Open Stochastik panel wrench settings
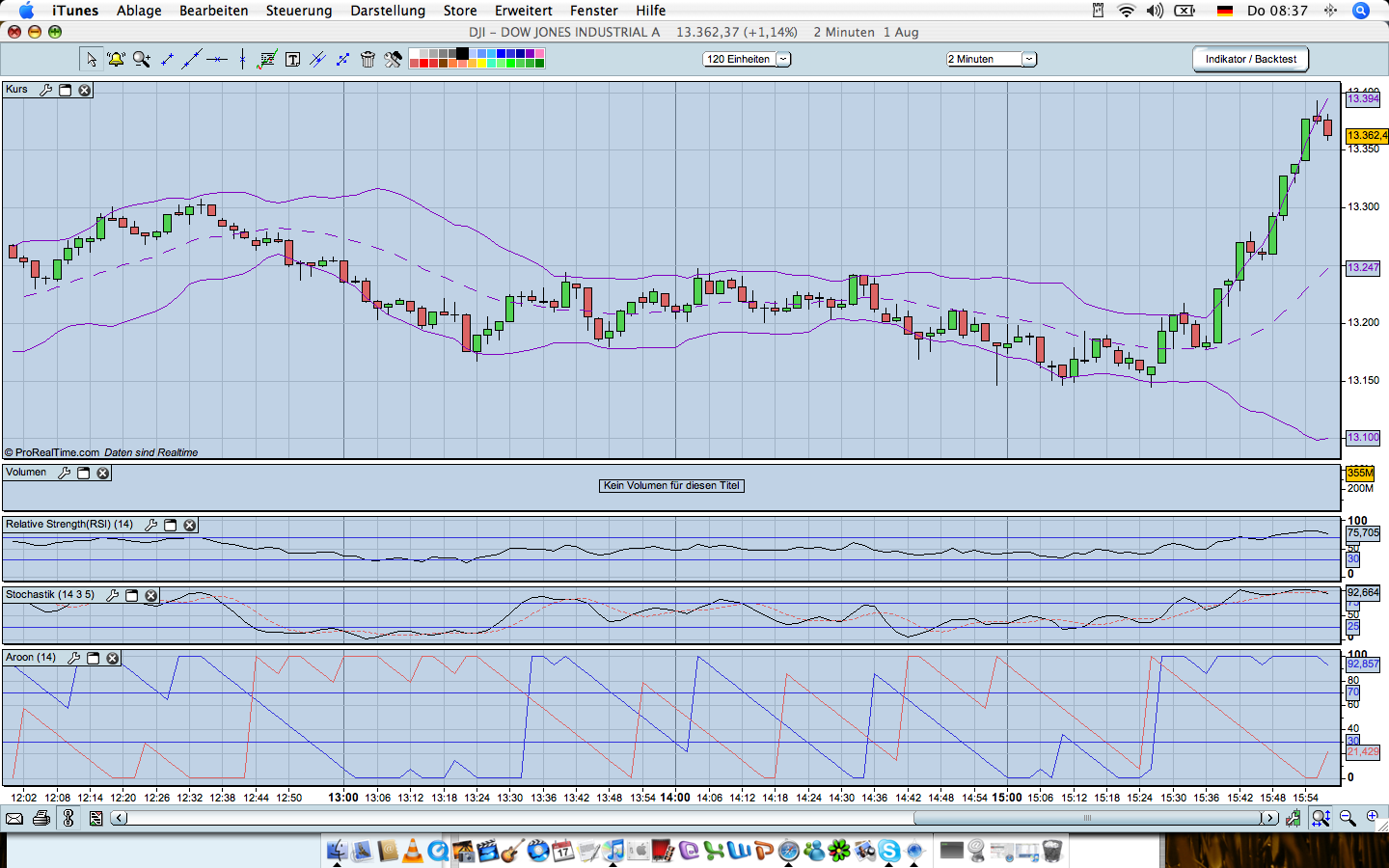The image size is (1389, 868). click(112, 595)
